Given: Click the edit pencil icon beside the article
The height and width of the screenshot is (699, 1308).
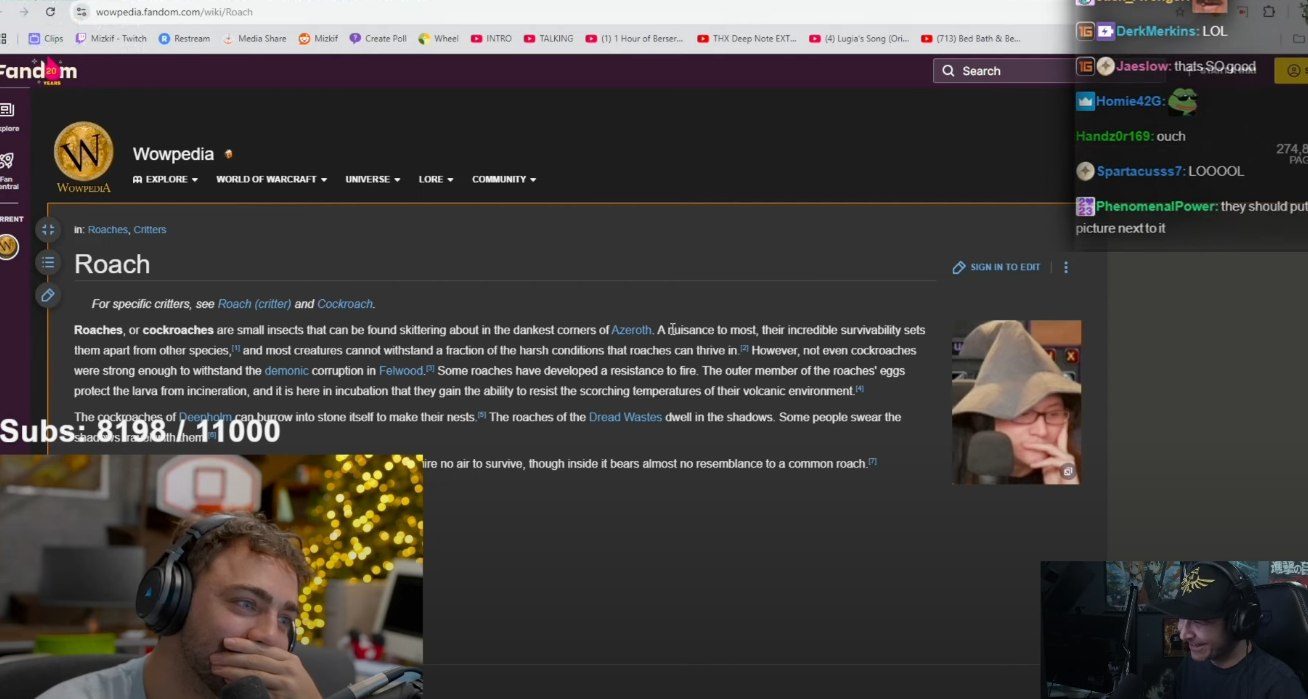Looking at the screenshot, I should click(x=47, y=295).
